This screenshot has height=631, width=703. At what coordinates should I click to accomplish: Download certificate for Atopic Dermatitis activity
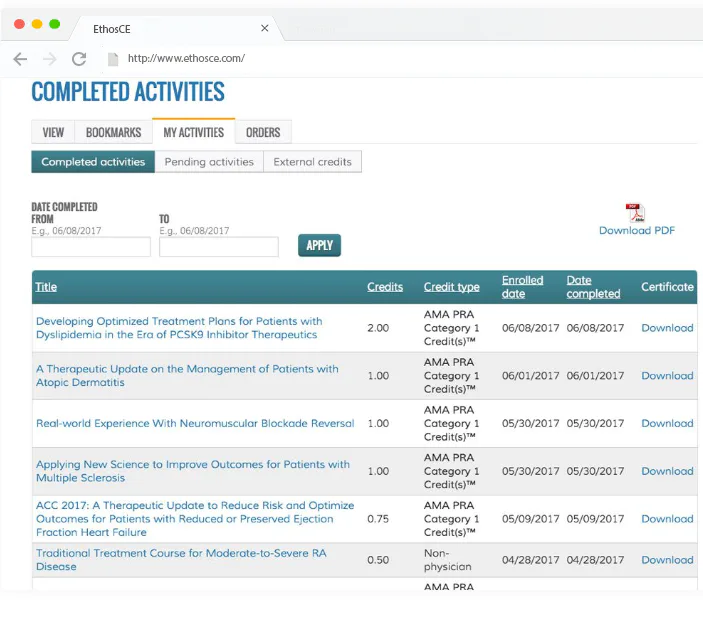(667, 376)
